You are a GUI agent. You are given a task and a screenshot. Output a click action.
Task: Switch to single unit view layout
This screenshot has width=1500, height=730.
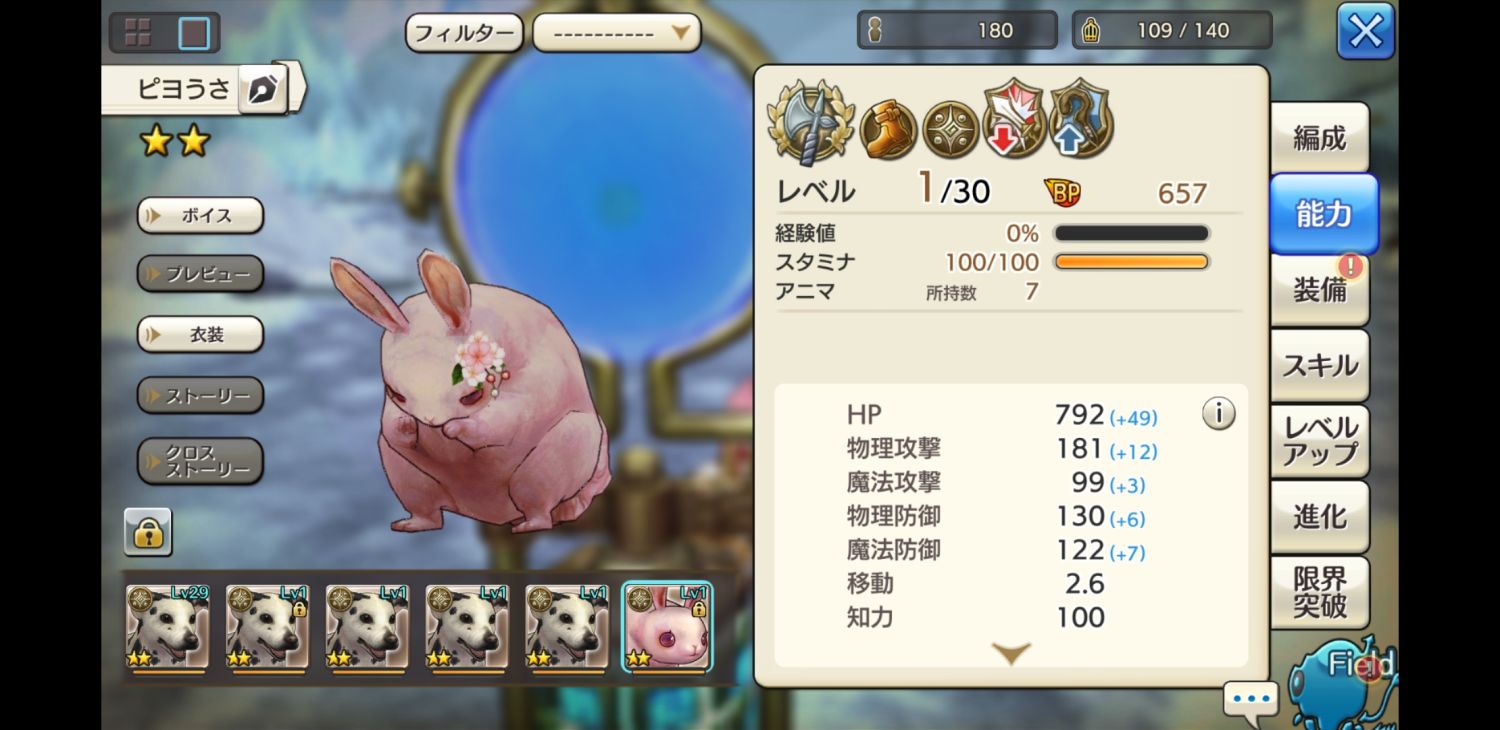coord(194,33)
